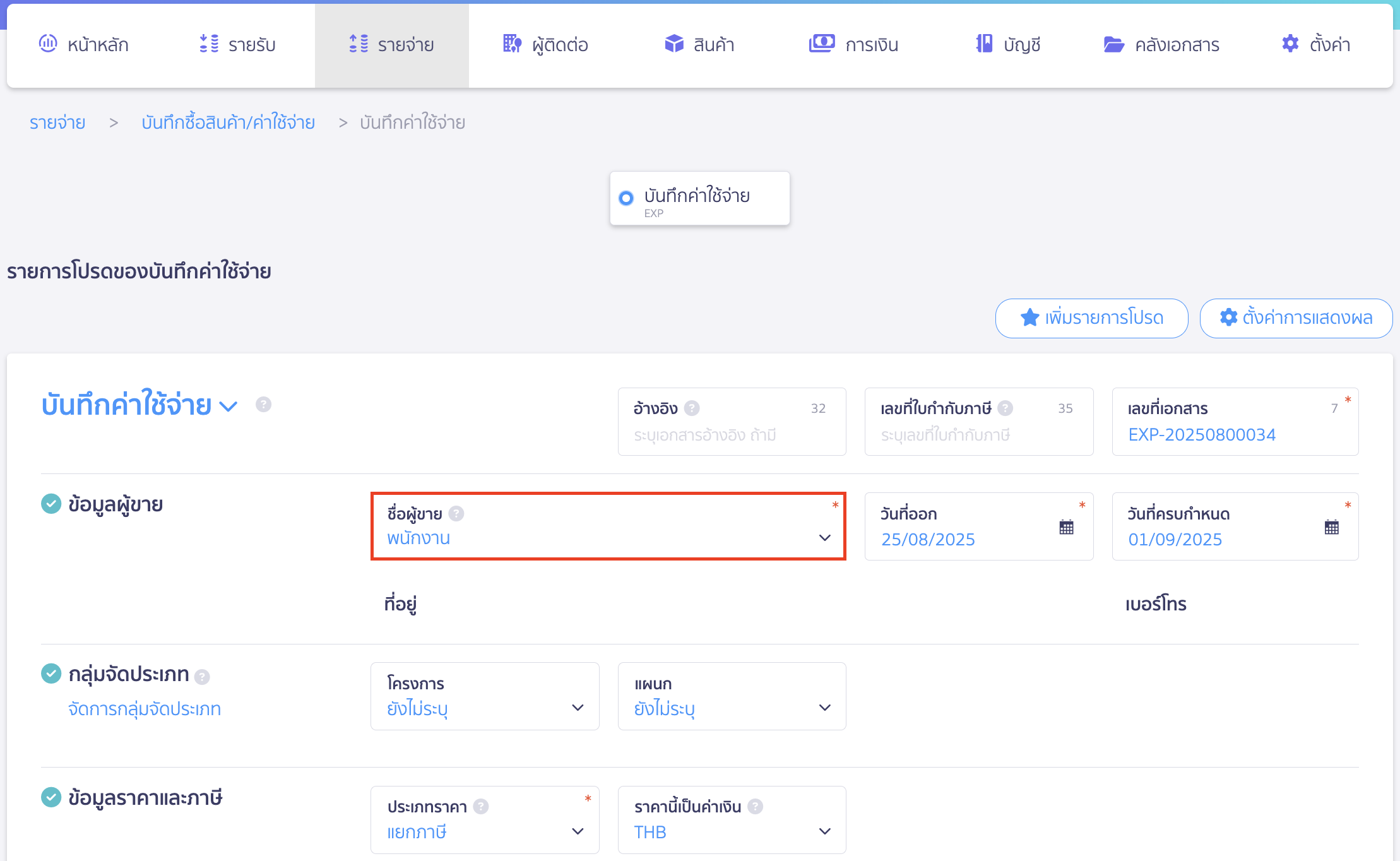Select the บันทึกค่าใช้จ่าย EXP radio option

coord(626,198)
